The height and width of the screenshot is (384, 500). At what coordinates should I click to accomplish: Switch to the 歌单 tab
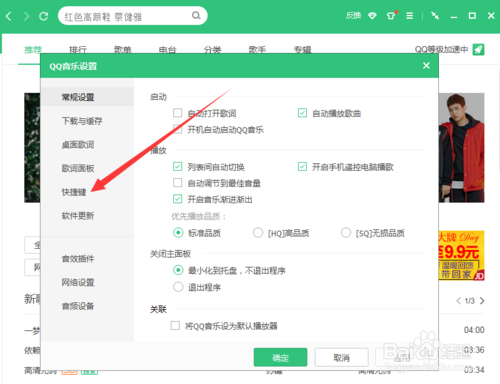(x=122, y=50)
